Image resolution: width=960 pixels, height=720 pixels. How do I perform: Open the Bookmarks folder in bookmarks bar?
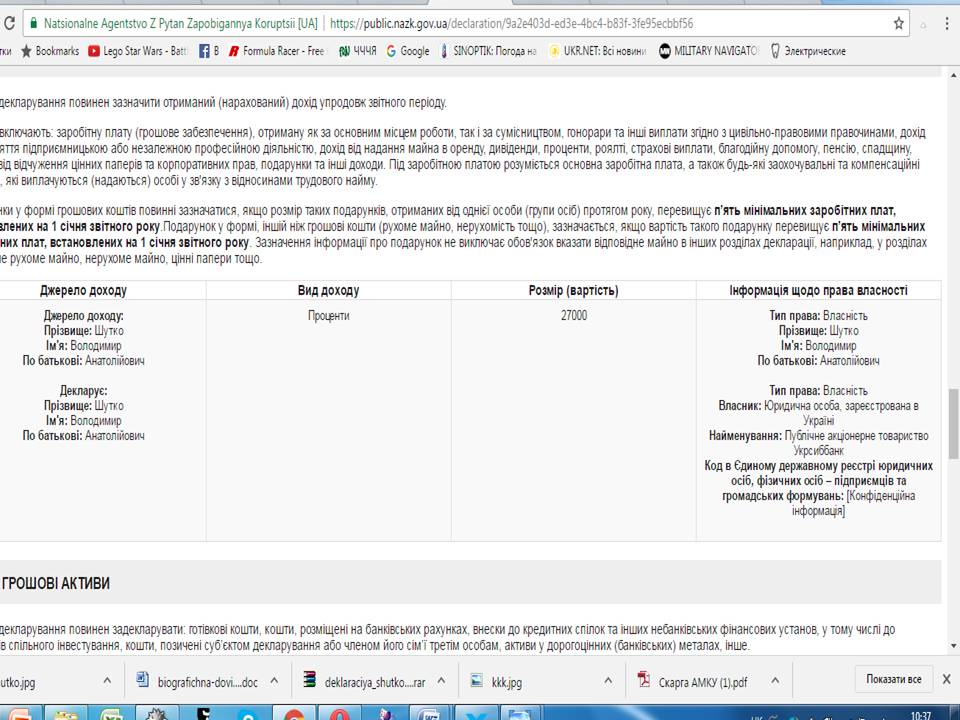pyautogui.click(x=50, y=51)
